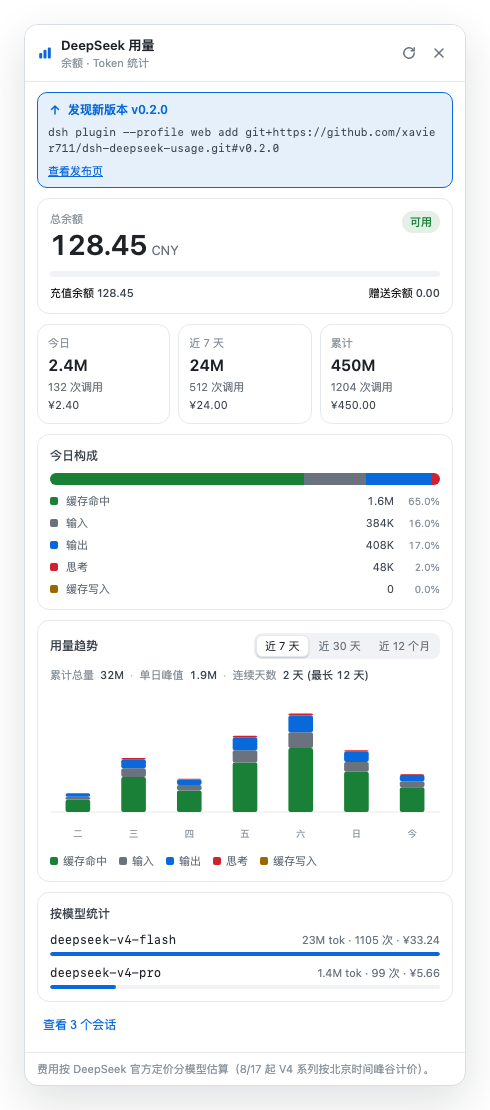Click the total balance progress bar
Image resolution: width=490 pixels, height=1110 pixels.
(245, 274)
